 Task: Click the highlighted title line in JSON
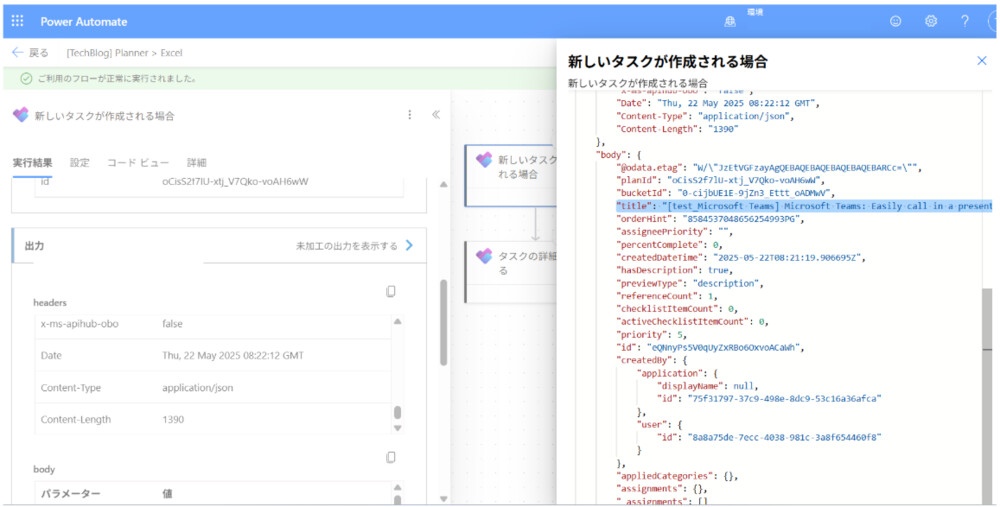[800, 205]
